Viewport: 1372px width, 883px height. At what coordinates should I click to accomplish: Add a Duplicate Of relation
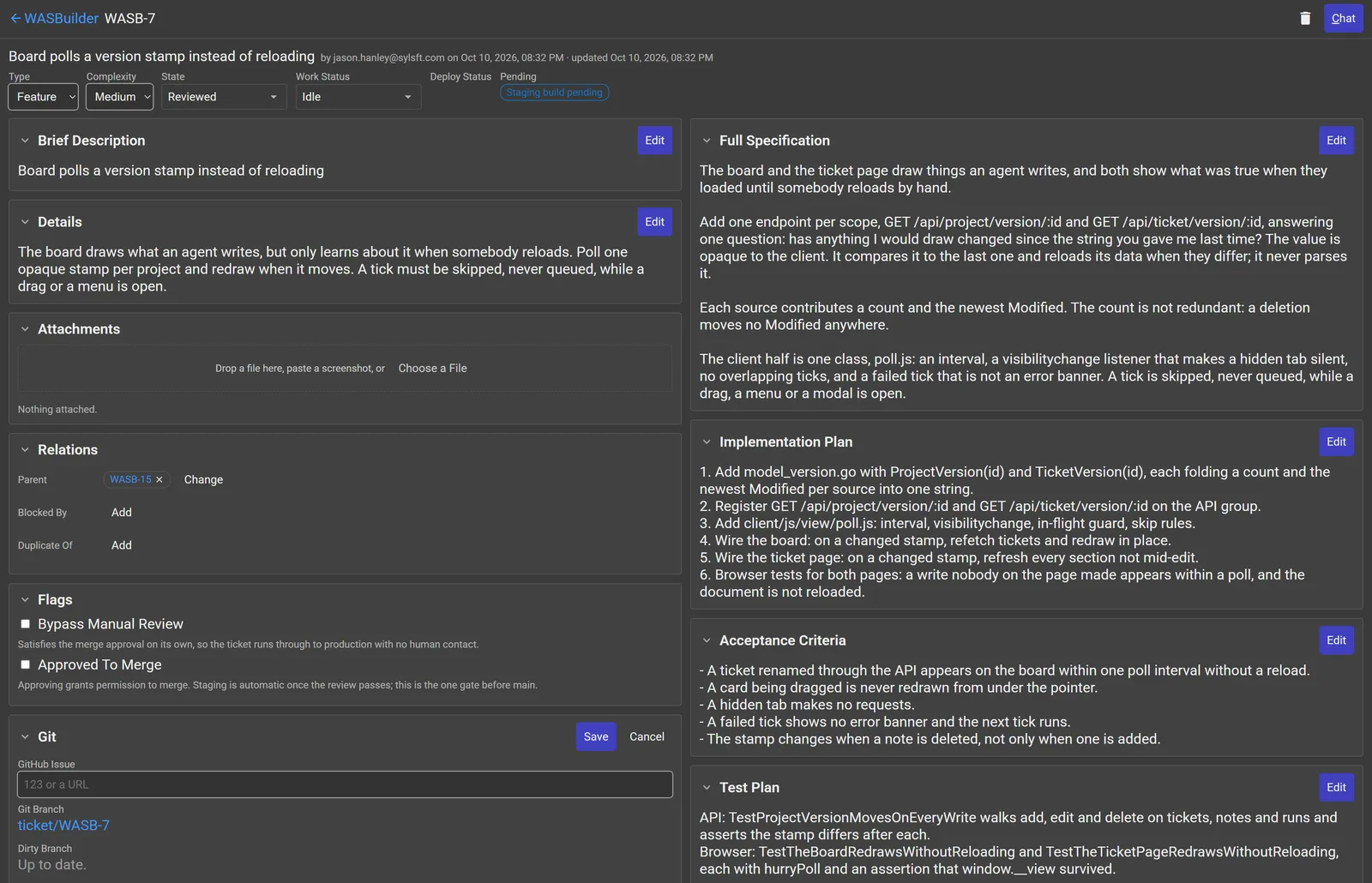[x=122, y=545]
